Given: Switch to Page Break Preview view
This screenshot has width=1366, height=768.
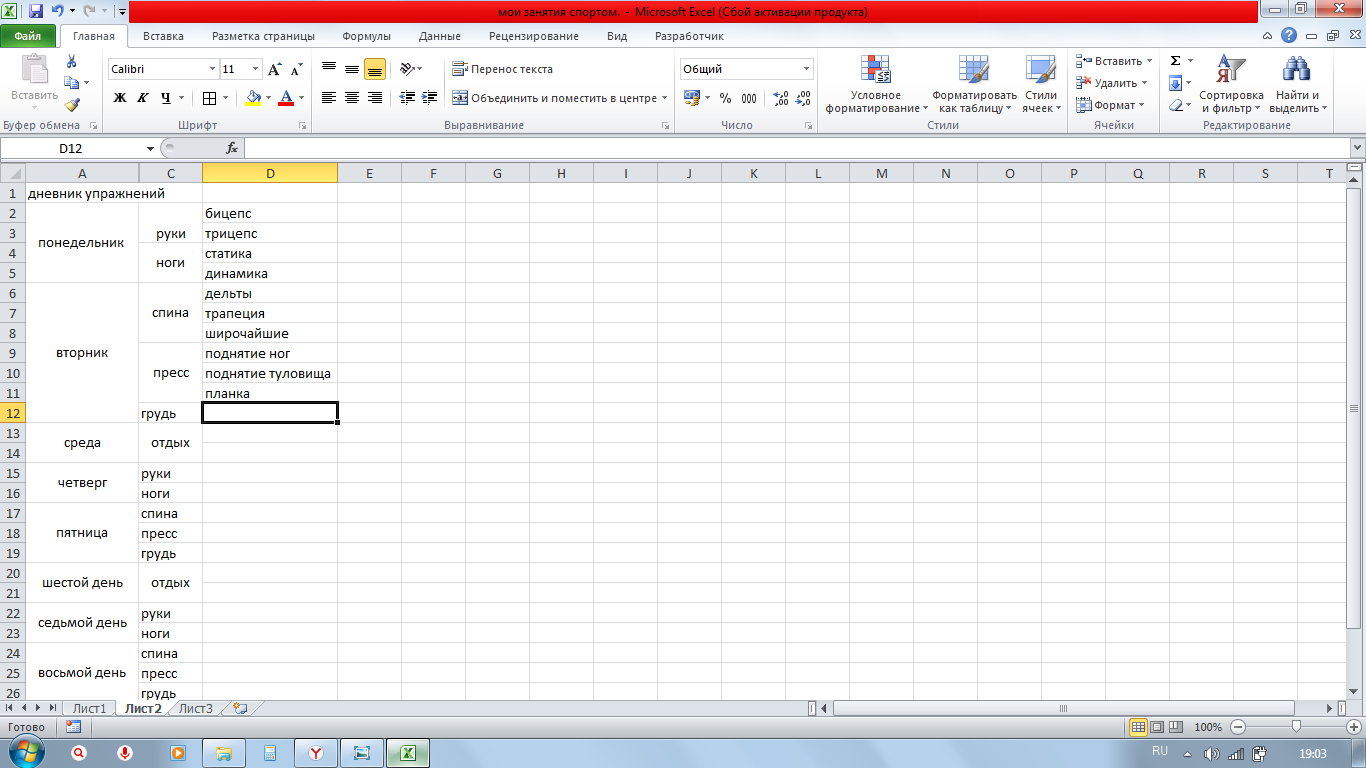Looking at the screenshot, I should click(1176, 727).
